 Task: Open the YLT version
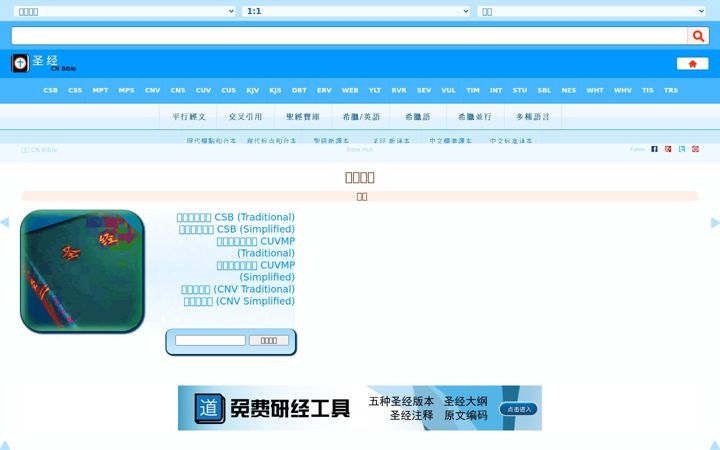pos(375,90)
